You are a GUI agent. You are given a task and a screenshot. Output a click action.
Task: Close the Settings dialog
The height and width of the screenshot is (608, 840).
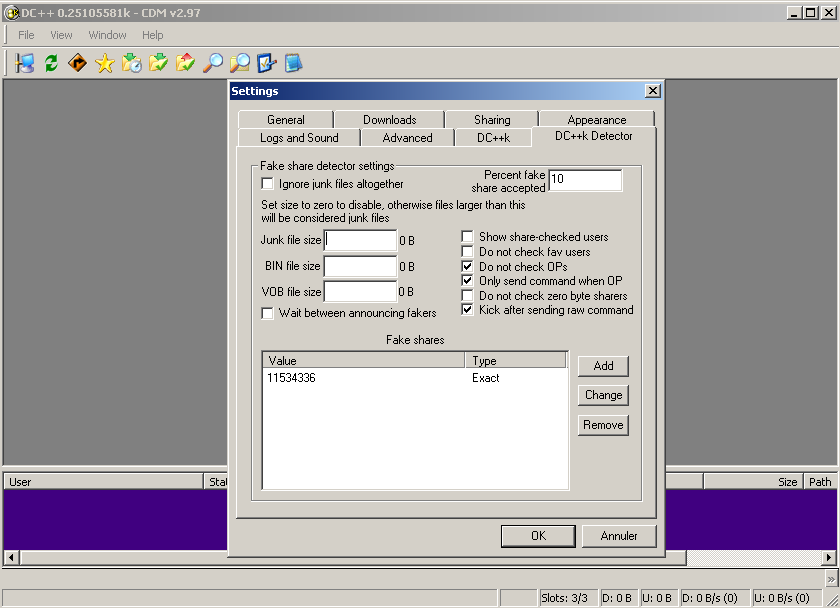pos(652,91)
